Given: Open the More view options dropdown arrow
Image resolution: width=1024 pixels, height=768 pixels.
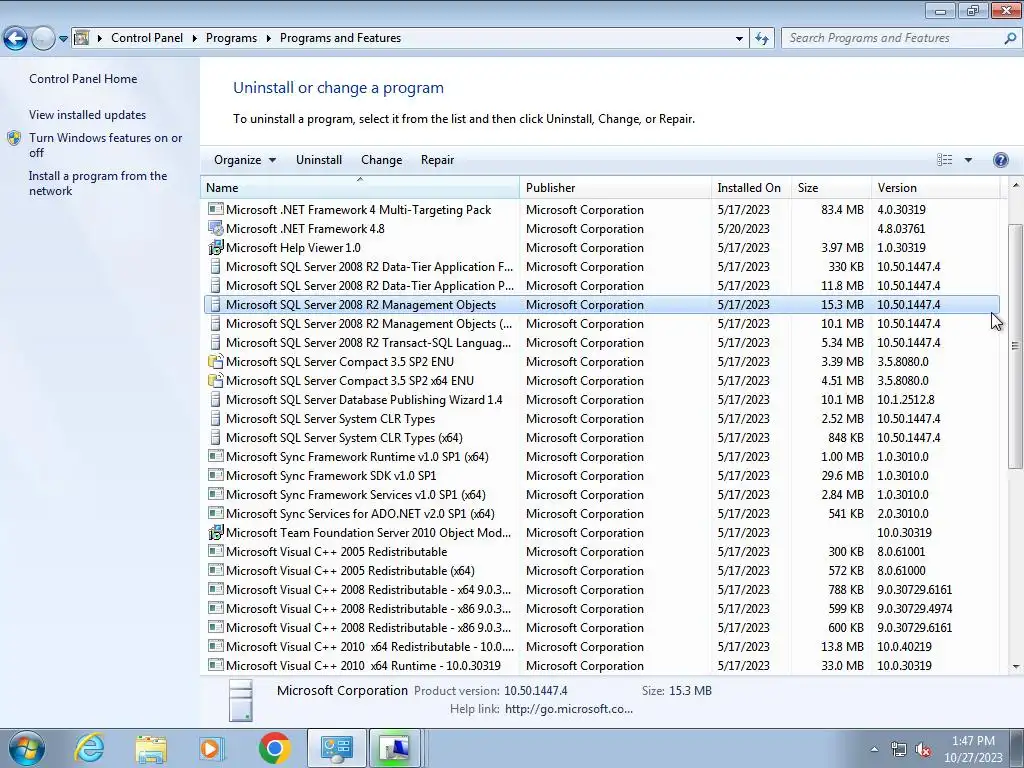Looking at the screenshot, I should pos(968,160).
